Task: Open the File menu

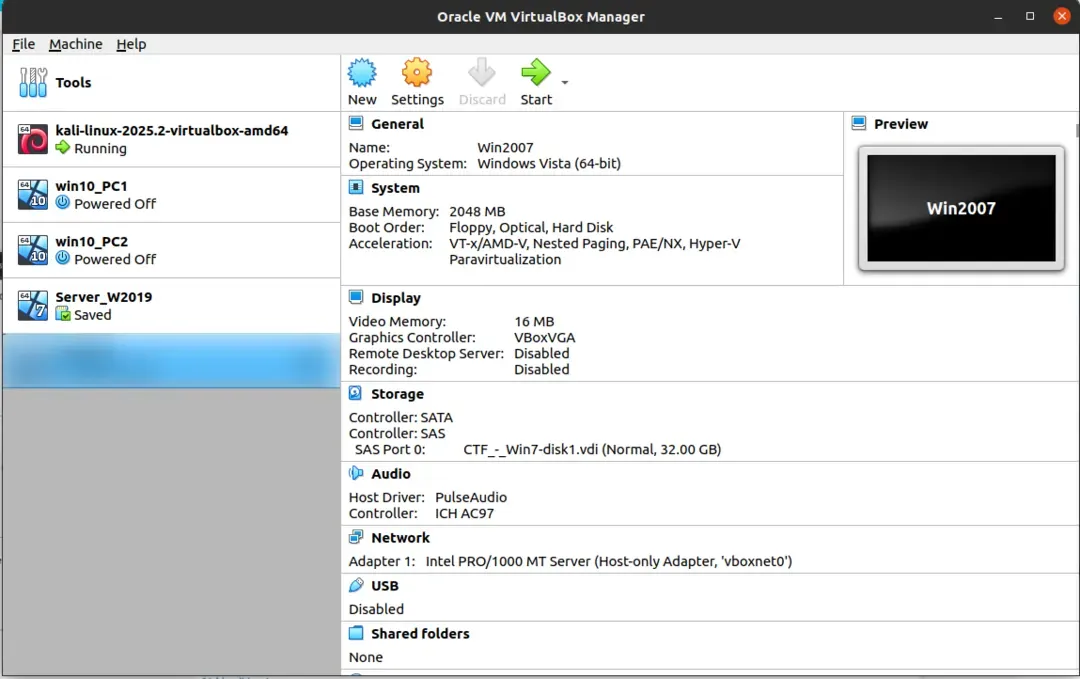Action: [23, 44]
